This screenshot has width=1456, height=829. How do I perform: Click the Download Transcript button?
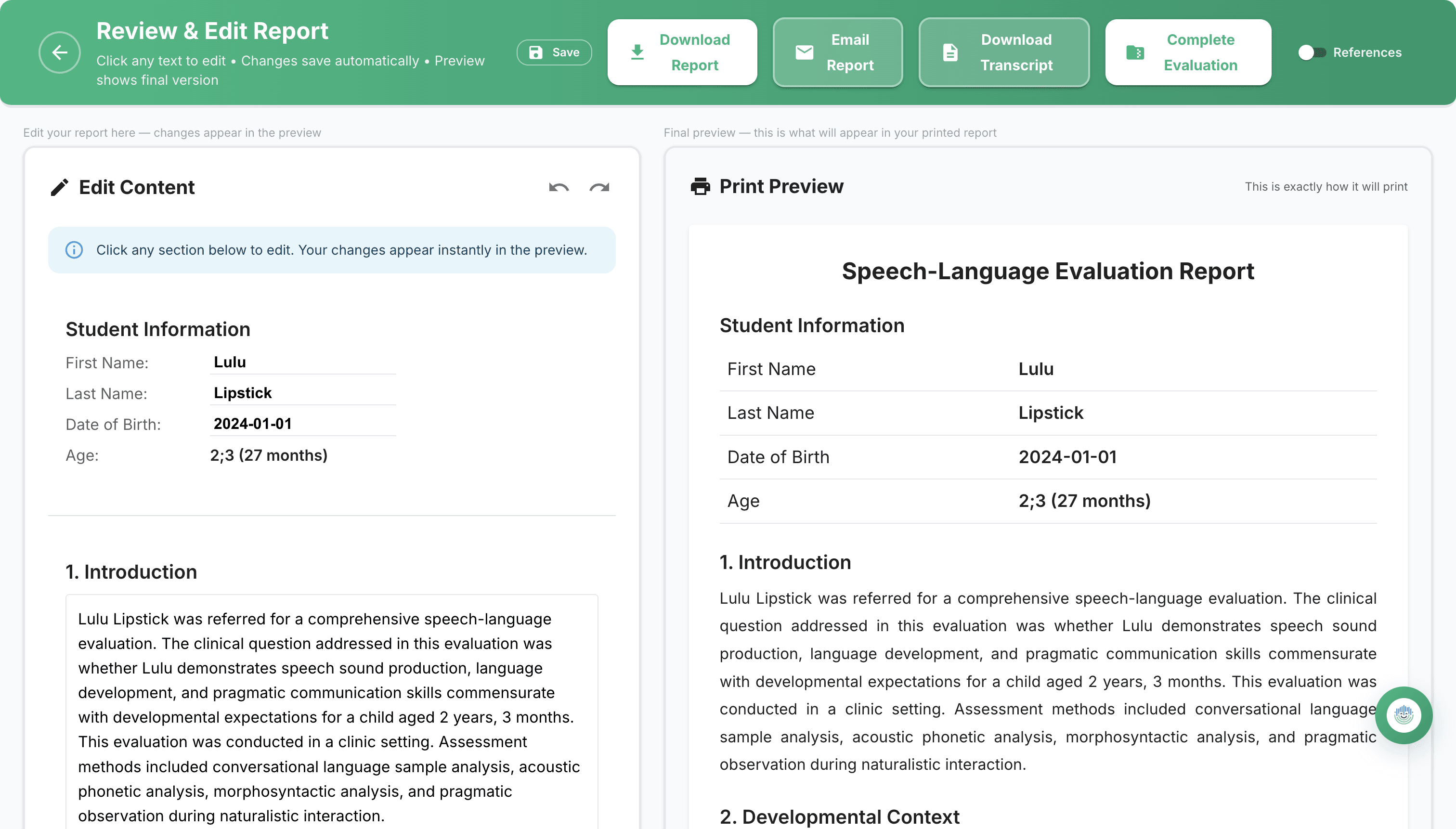pyautogui.click(x=1004, y=52)
